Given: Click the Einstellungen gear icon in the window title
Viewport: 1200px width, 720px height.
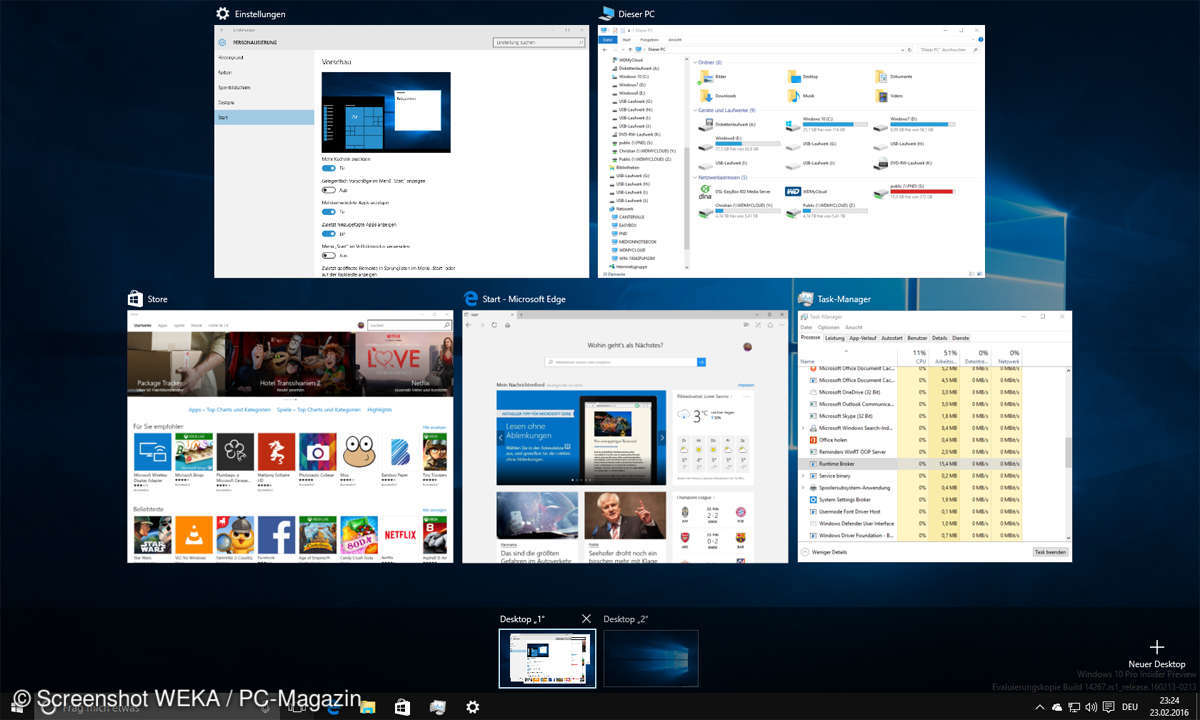Looking at the screenshot, I should click(223, 14).
